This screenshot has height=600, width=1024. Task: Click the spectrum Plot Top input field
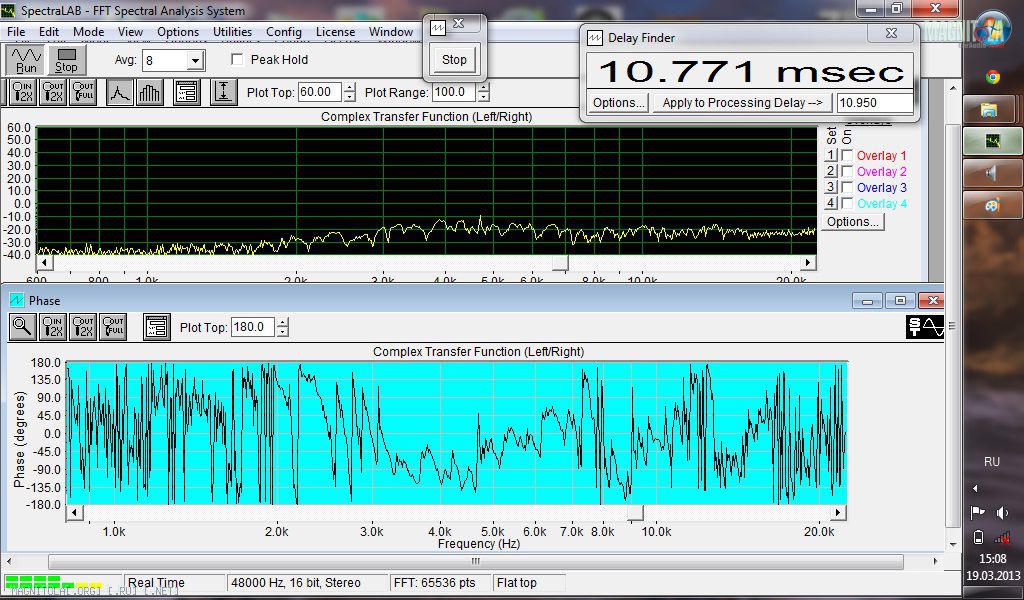point(320,92)
